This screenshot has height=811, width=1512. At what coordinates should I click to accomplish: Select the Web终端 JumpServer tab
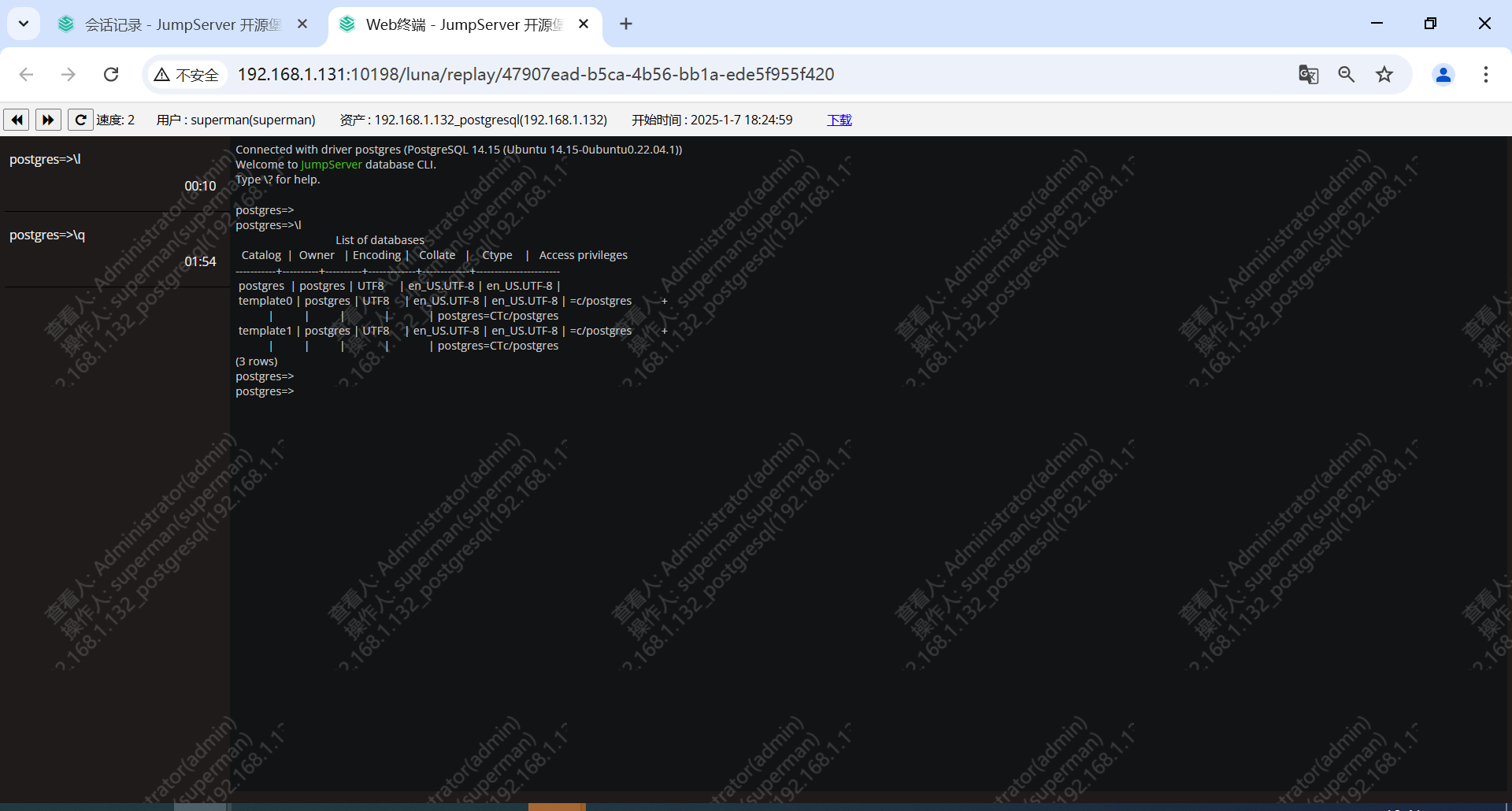pos(465,24)
